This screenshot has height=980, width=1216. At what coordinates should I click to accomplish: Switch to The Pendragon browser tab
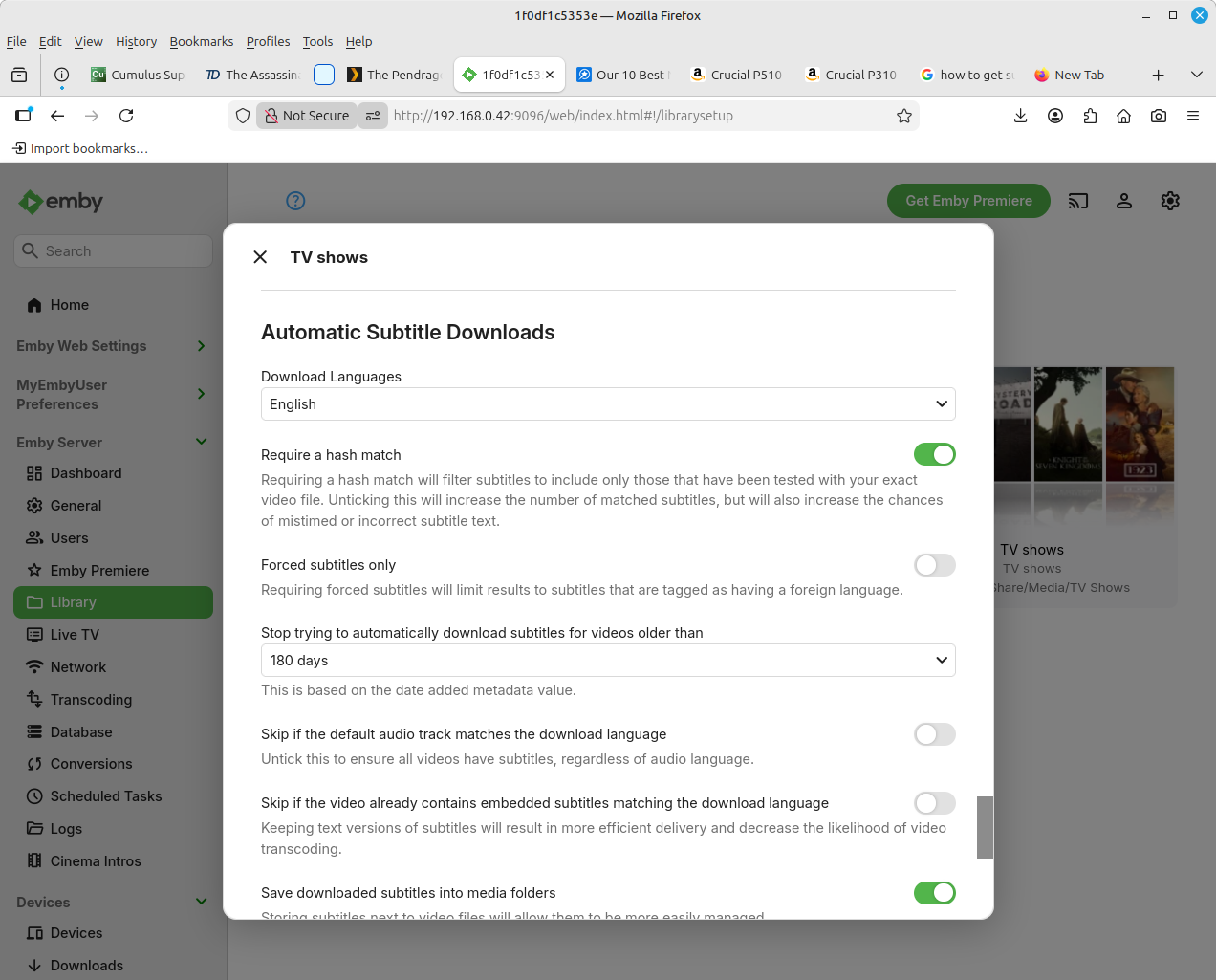394,75
